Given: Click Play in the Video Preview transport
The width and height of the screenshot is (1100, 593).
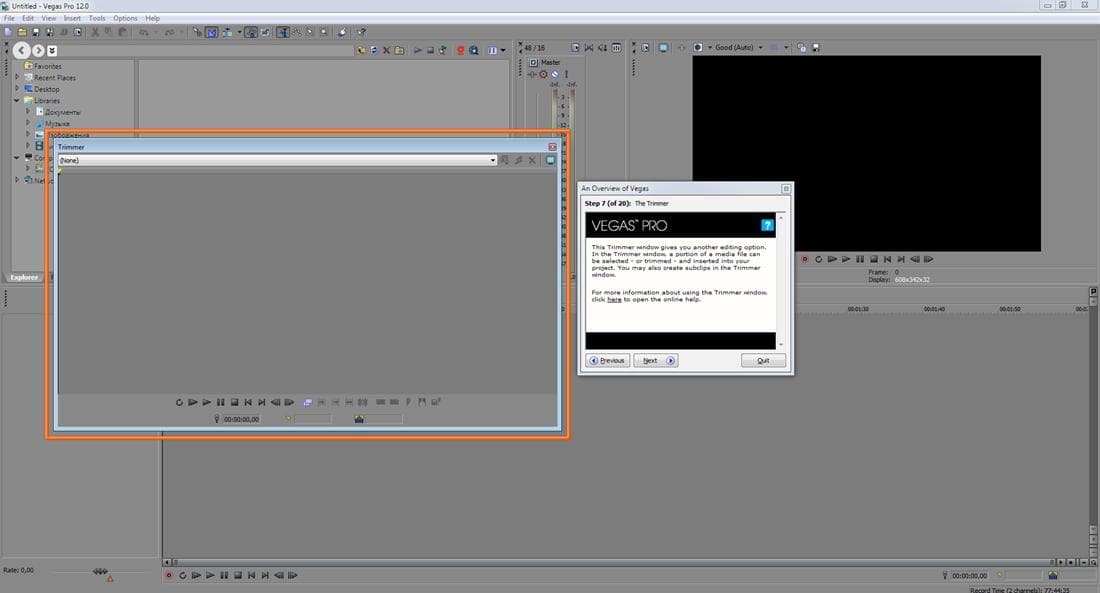Looking at the screenshot, I should point(846,259).
